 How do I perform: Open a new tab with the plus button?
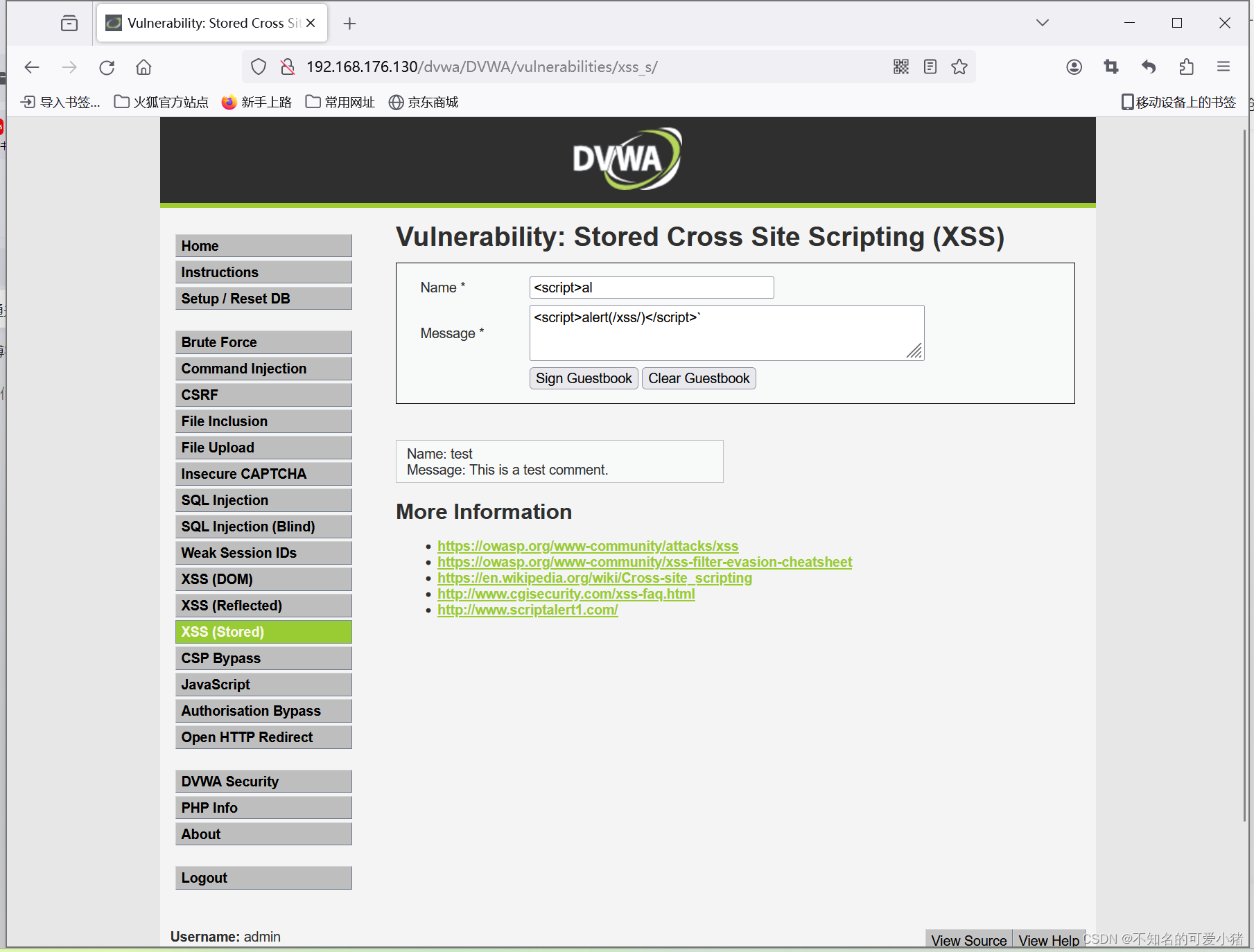[x=350, y=24]
